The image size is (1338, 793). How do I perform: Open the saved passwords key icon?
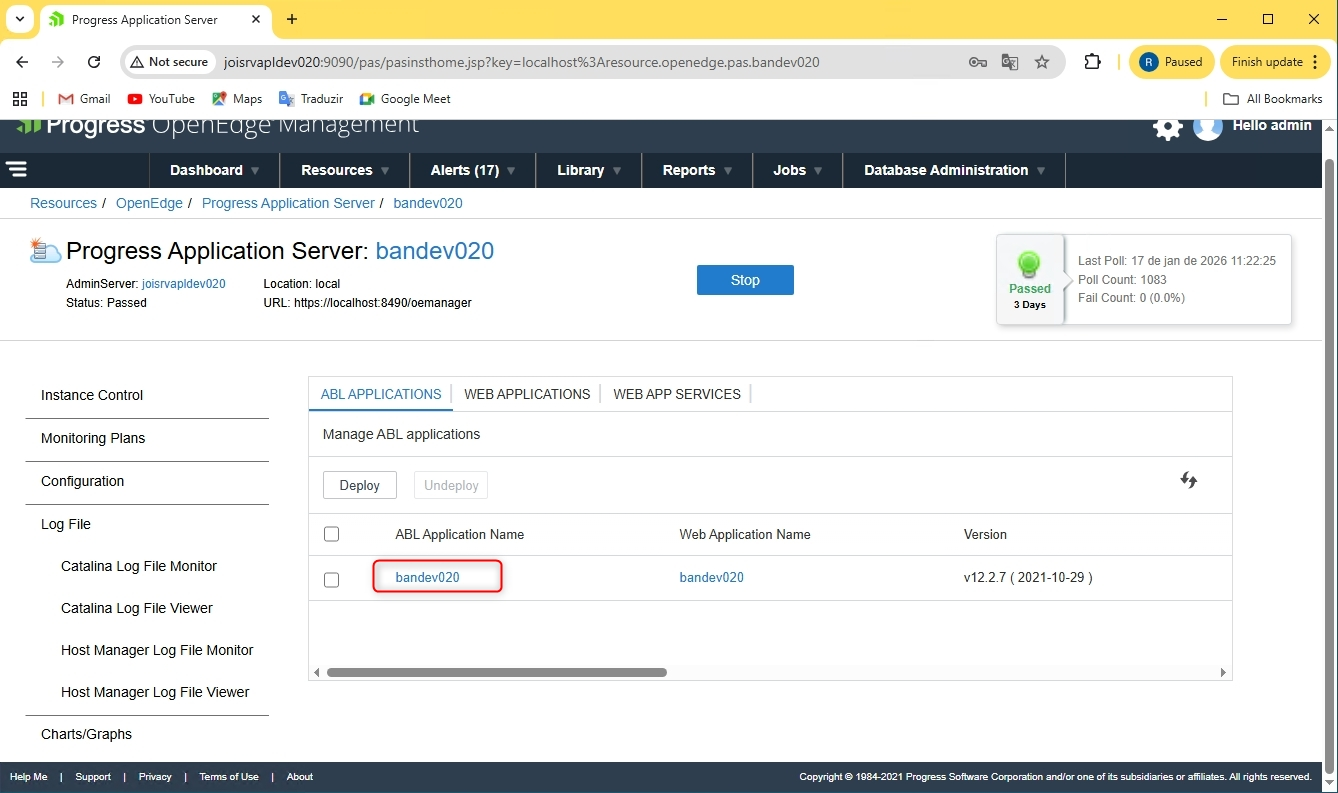[x=978, y=62]
